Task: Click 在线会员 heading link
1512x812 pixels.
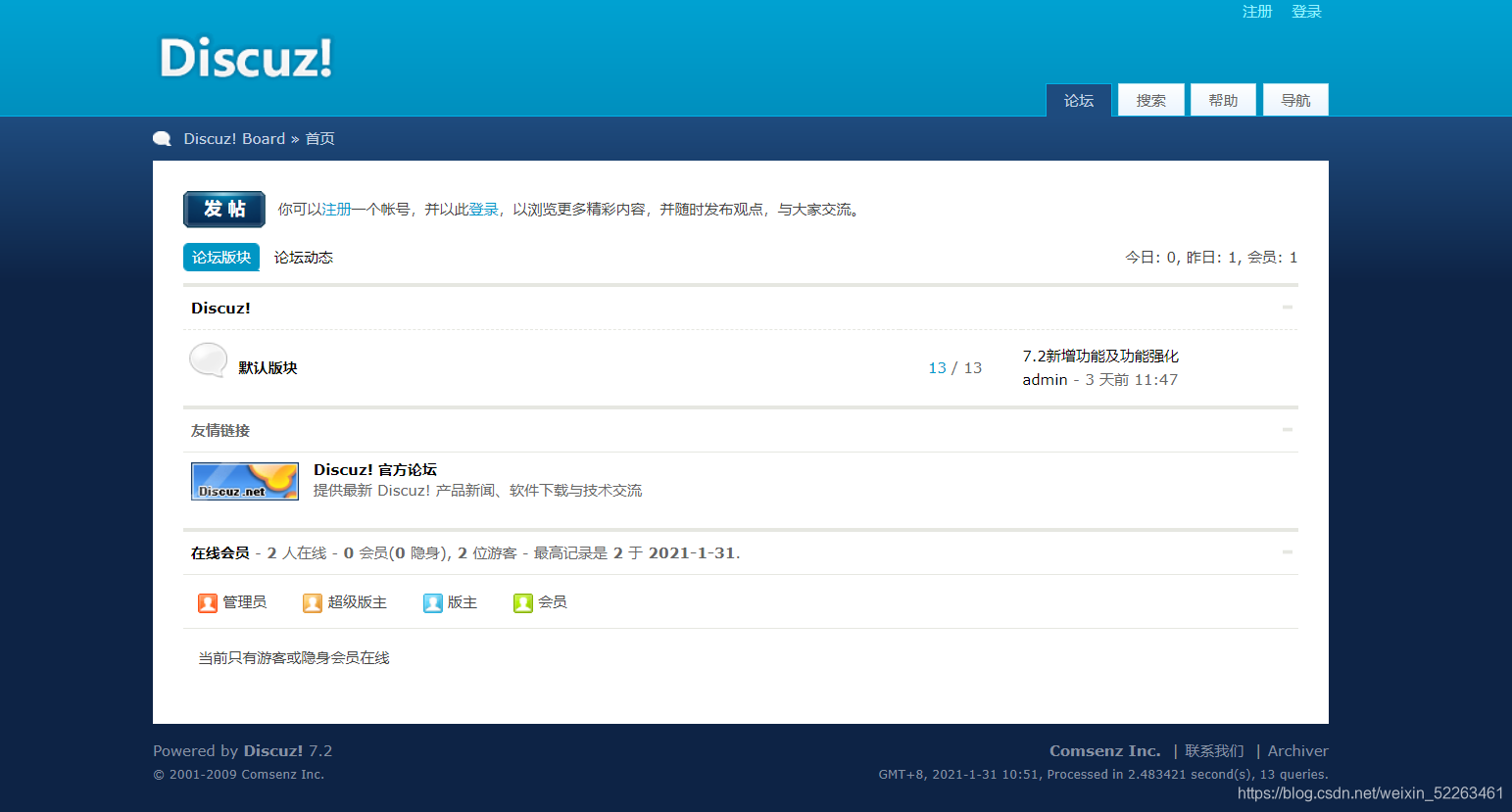Action: 220,553
